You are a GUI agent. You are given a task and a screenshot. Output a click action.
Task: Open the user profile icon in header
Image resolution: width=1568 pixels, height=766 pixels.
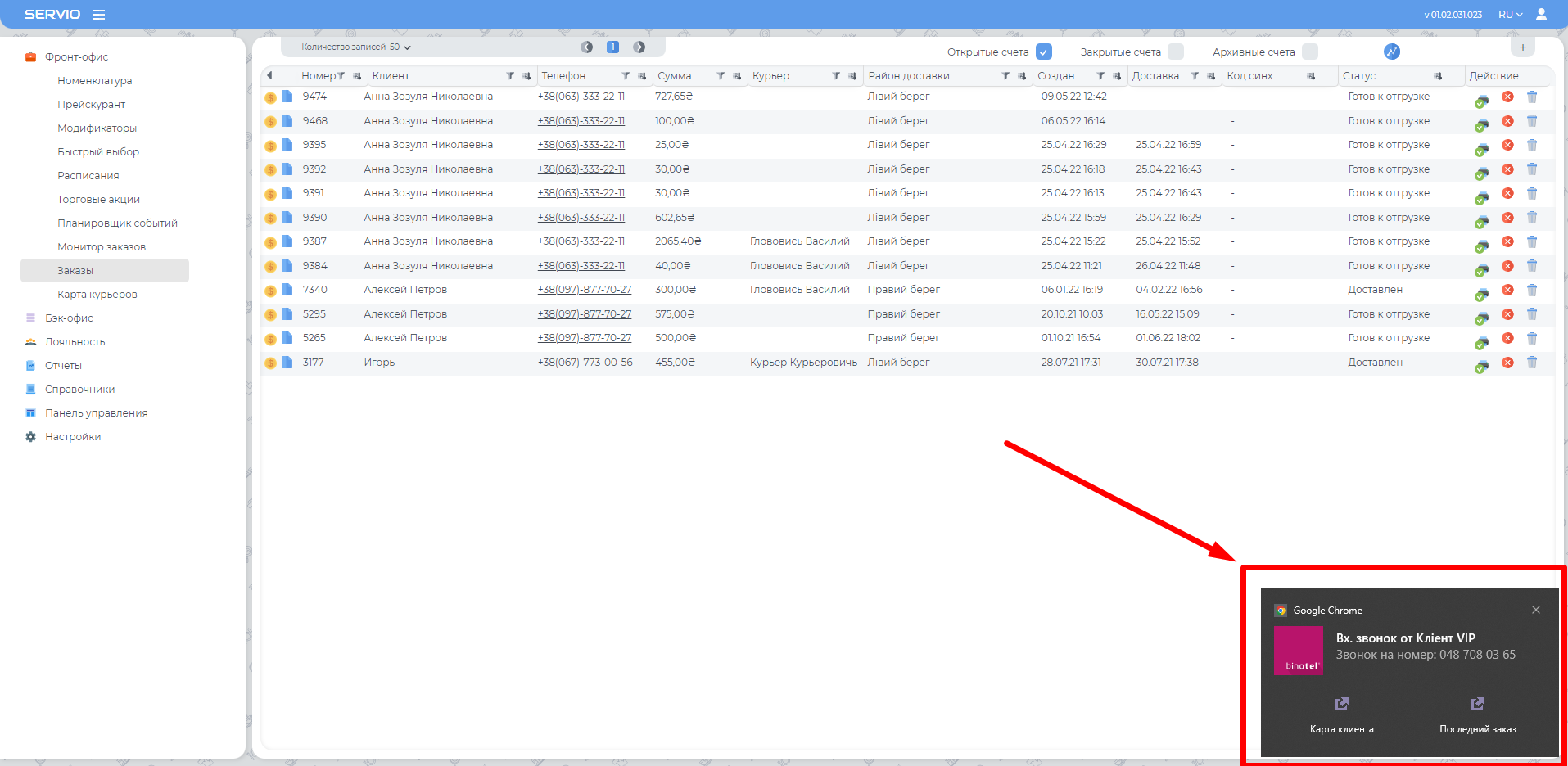(x=1541, y=15)
